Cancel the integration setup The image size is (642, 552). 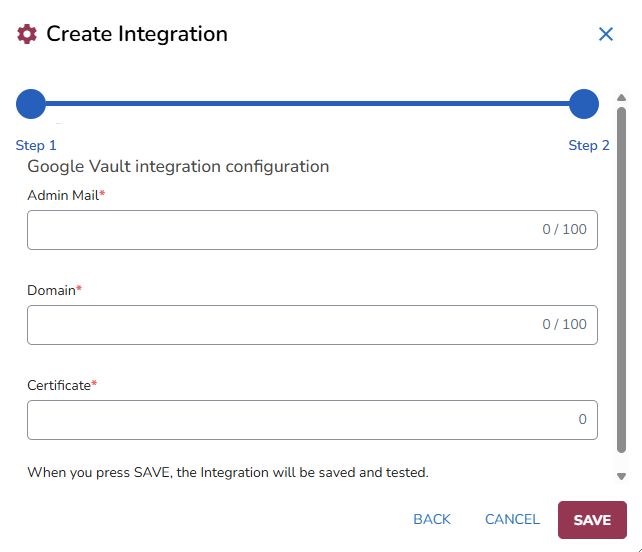[x=512, y=520]
